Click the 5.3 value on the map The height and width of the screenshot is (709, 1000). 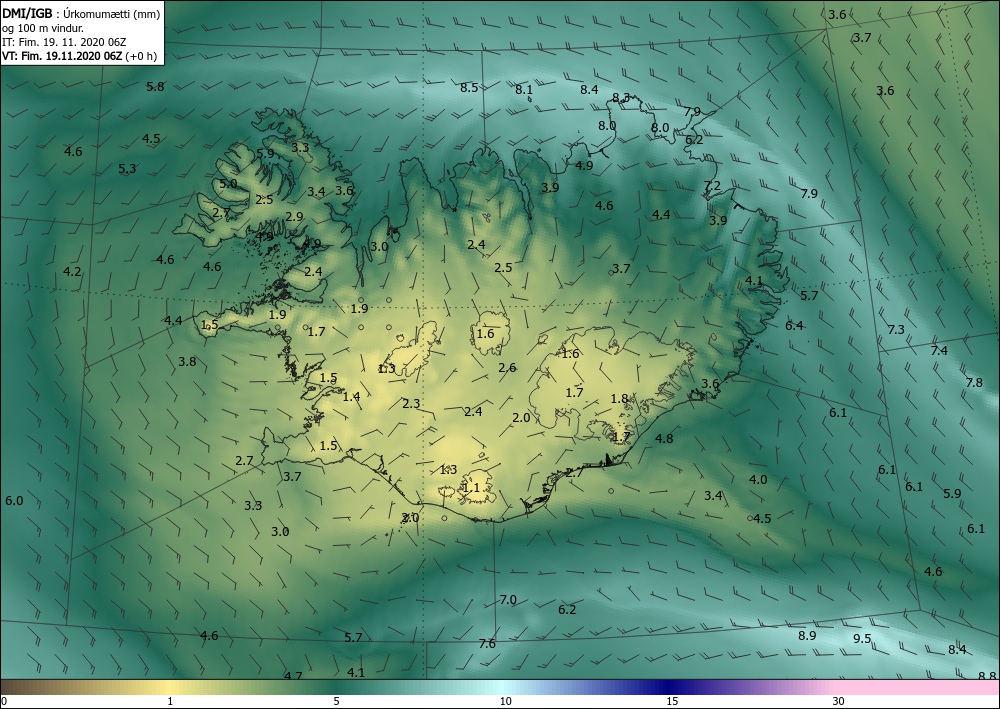[127, 169]
